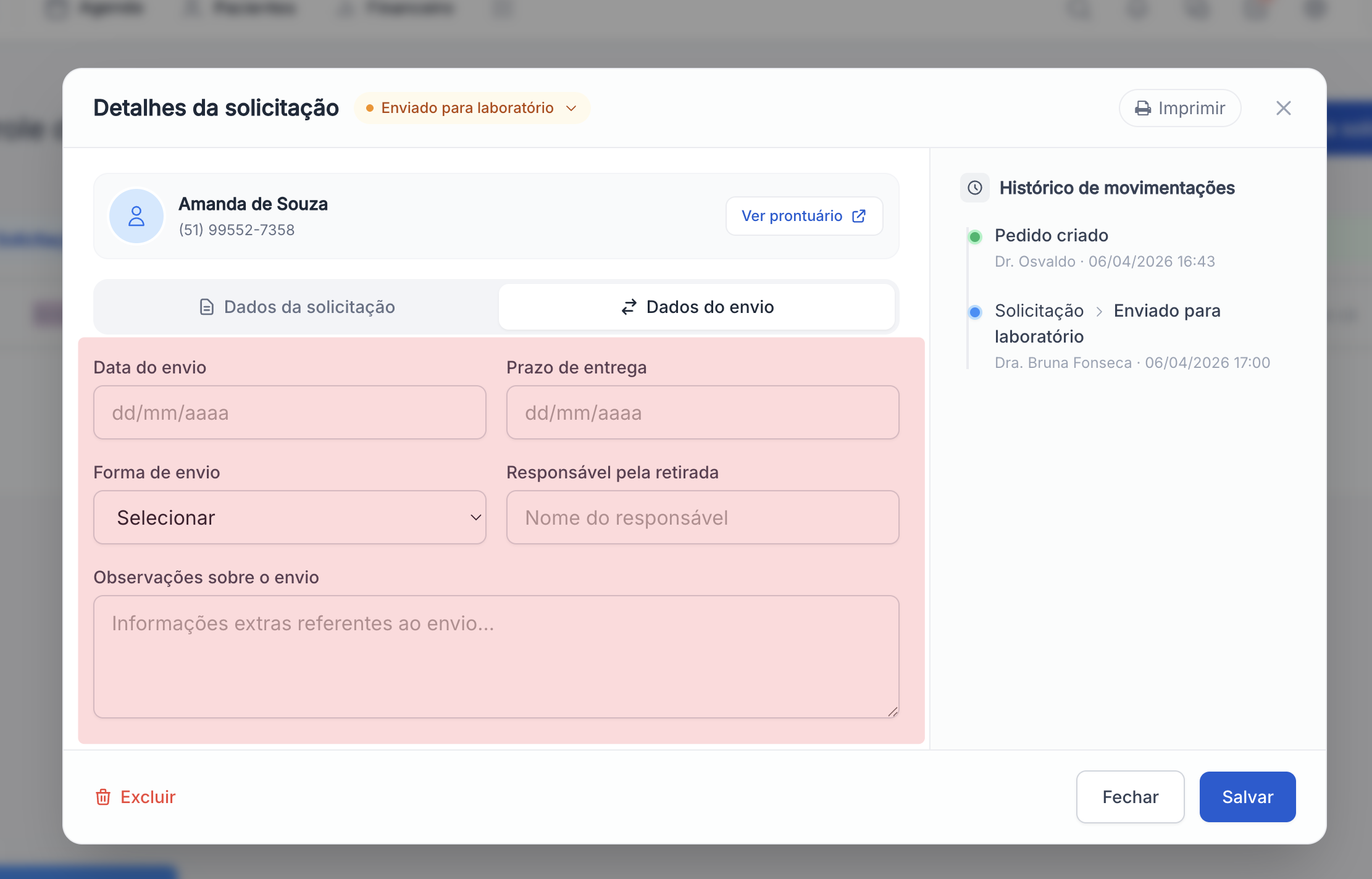Click the chevron beside the Enviado para laboratório status

point(571,109)
